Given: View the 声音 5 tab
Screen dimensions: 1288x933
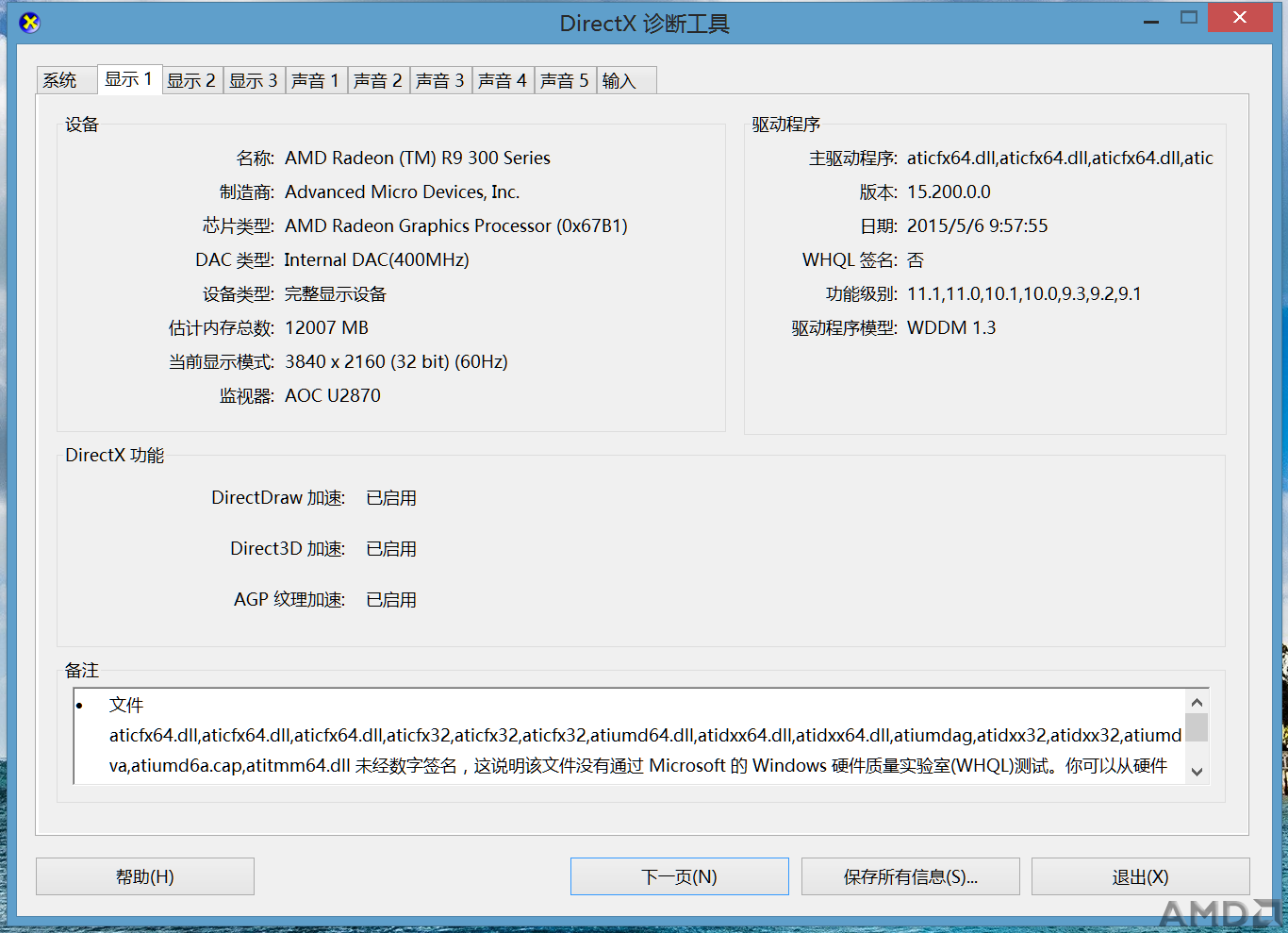Looking at the screenshot, I should (x=565, y=81).
